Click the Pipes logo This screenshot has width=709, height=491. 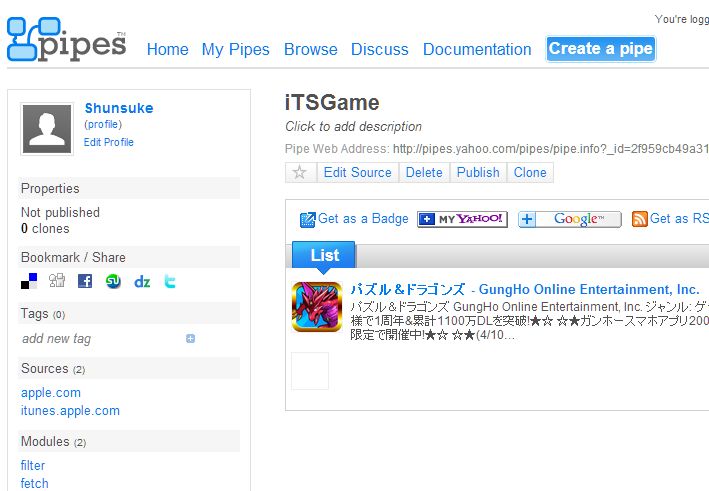tap(66, 39)
